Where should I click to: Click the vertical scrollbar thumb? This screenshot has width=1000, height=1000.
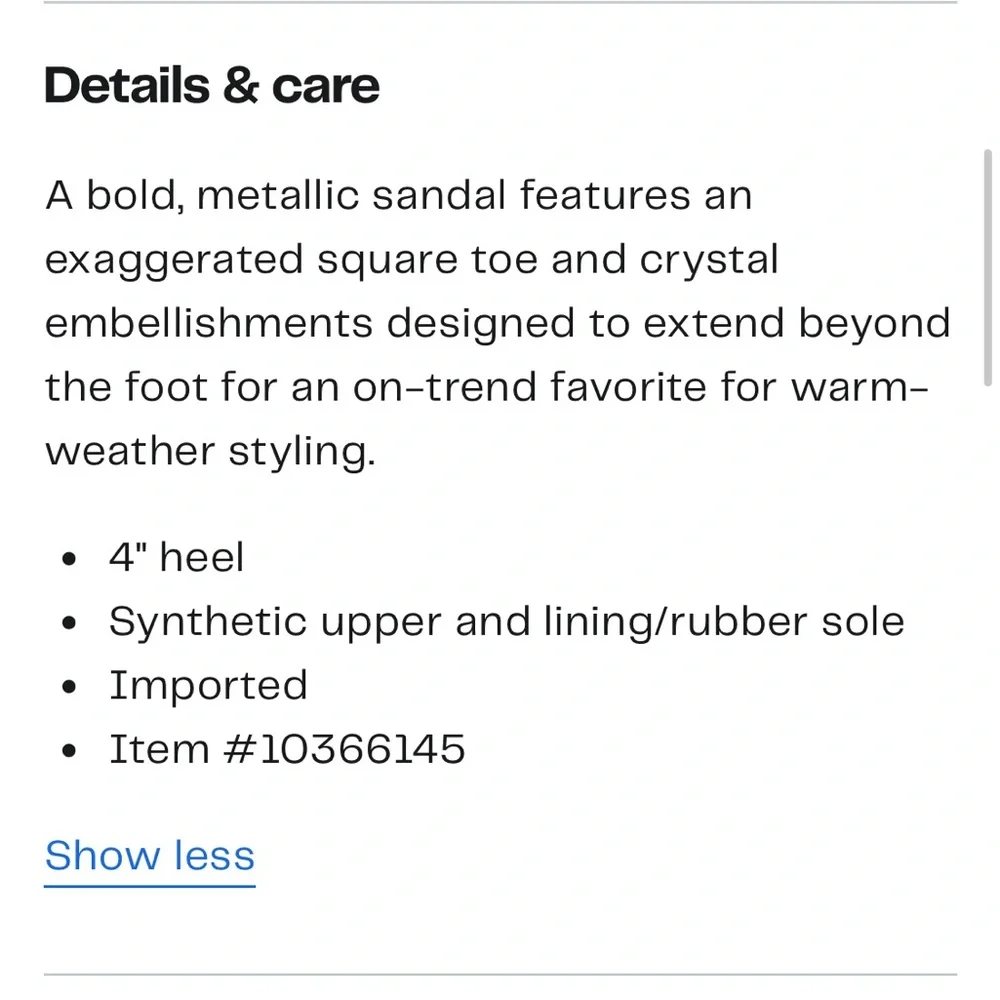pyautogui.click(x=988, y=267)
